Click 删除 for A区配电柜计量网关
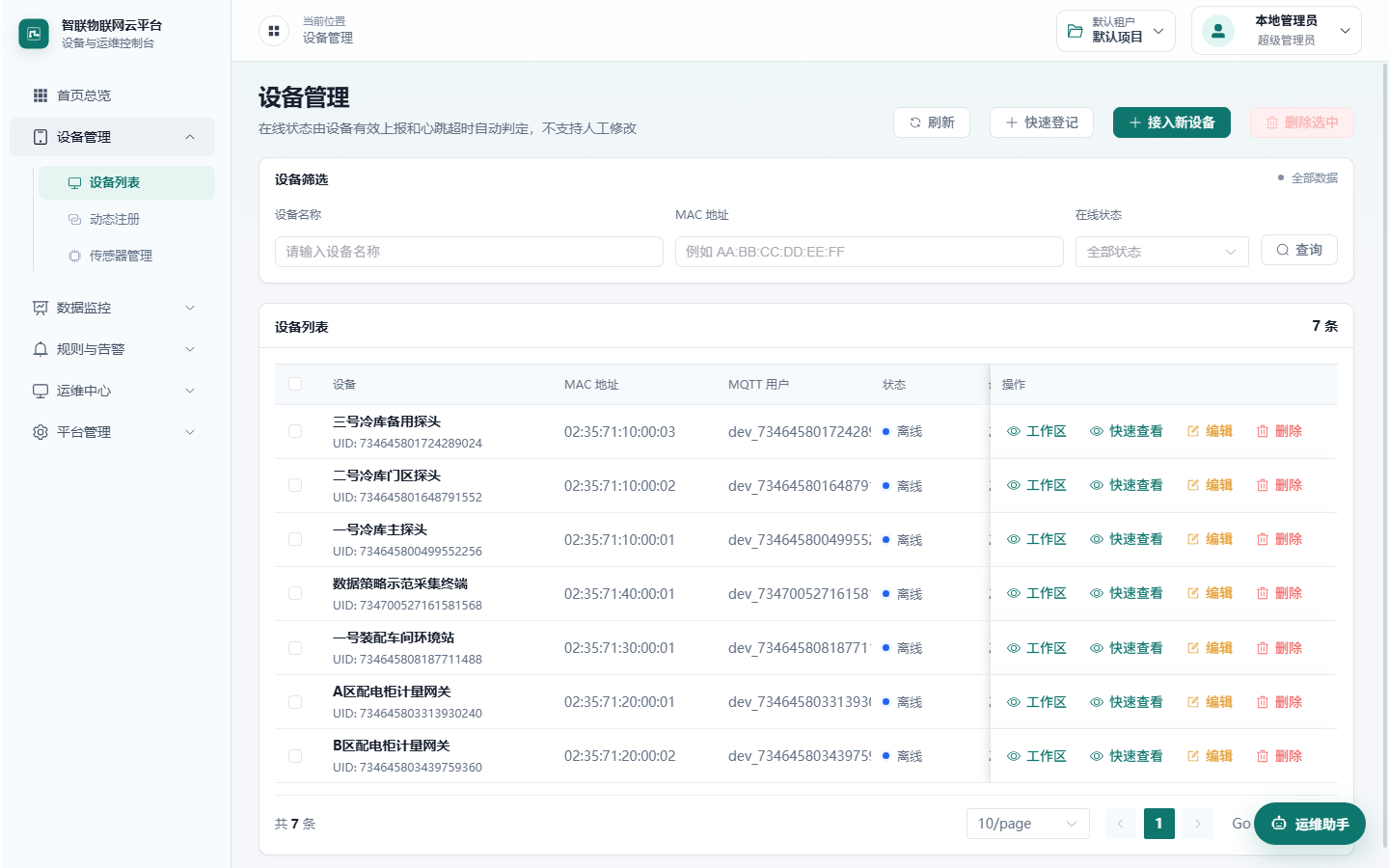The height and width of the screenshot is (868, 1389). (x=1279, y=702)
